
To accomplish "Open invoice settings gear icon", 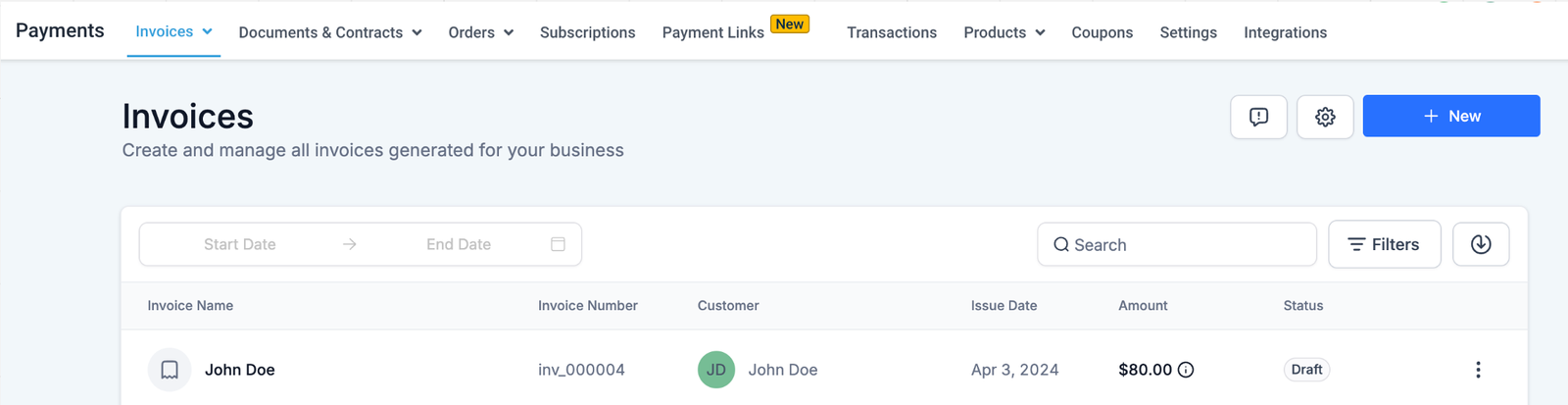I will [1325, 117].
